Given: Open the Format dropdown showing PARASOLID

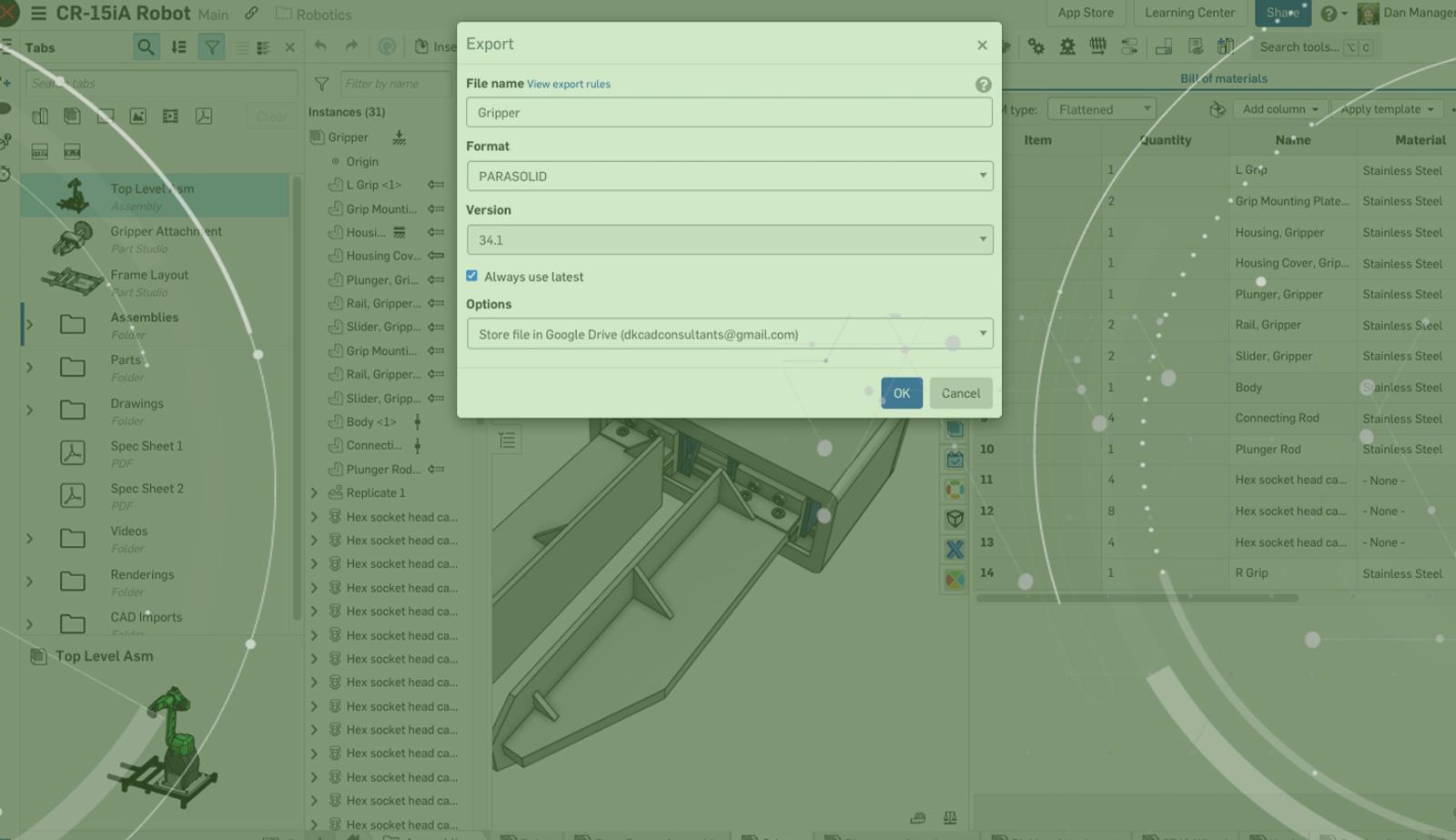Looking at the screenshot, I should coord(728,177).
